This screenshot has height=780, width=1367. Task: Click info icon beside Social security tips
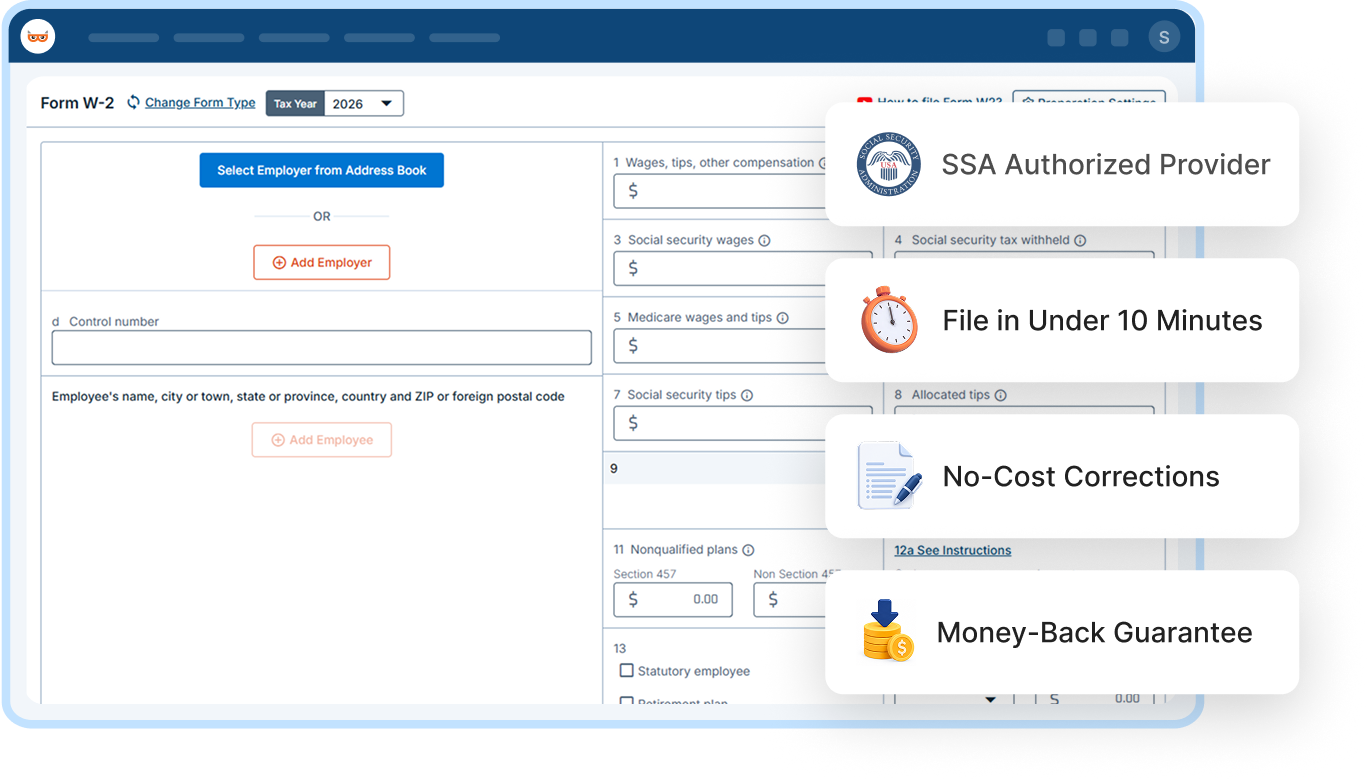coord(747,395)
